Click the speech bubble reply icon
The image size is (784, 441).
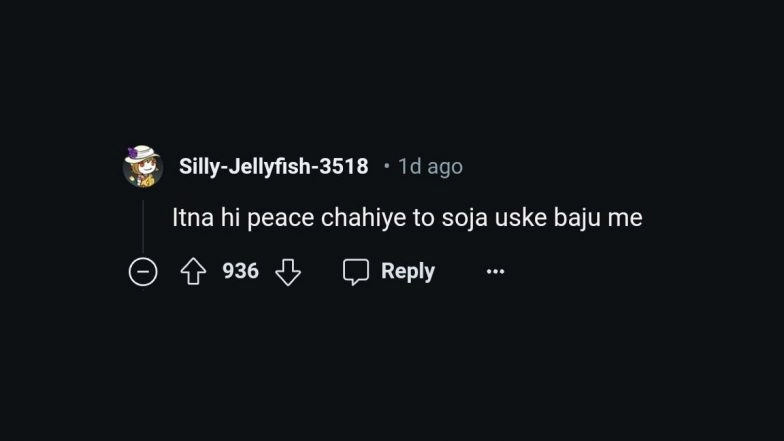356,271
